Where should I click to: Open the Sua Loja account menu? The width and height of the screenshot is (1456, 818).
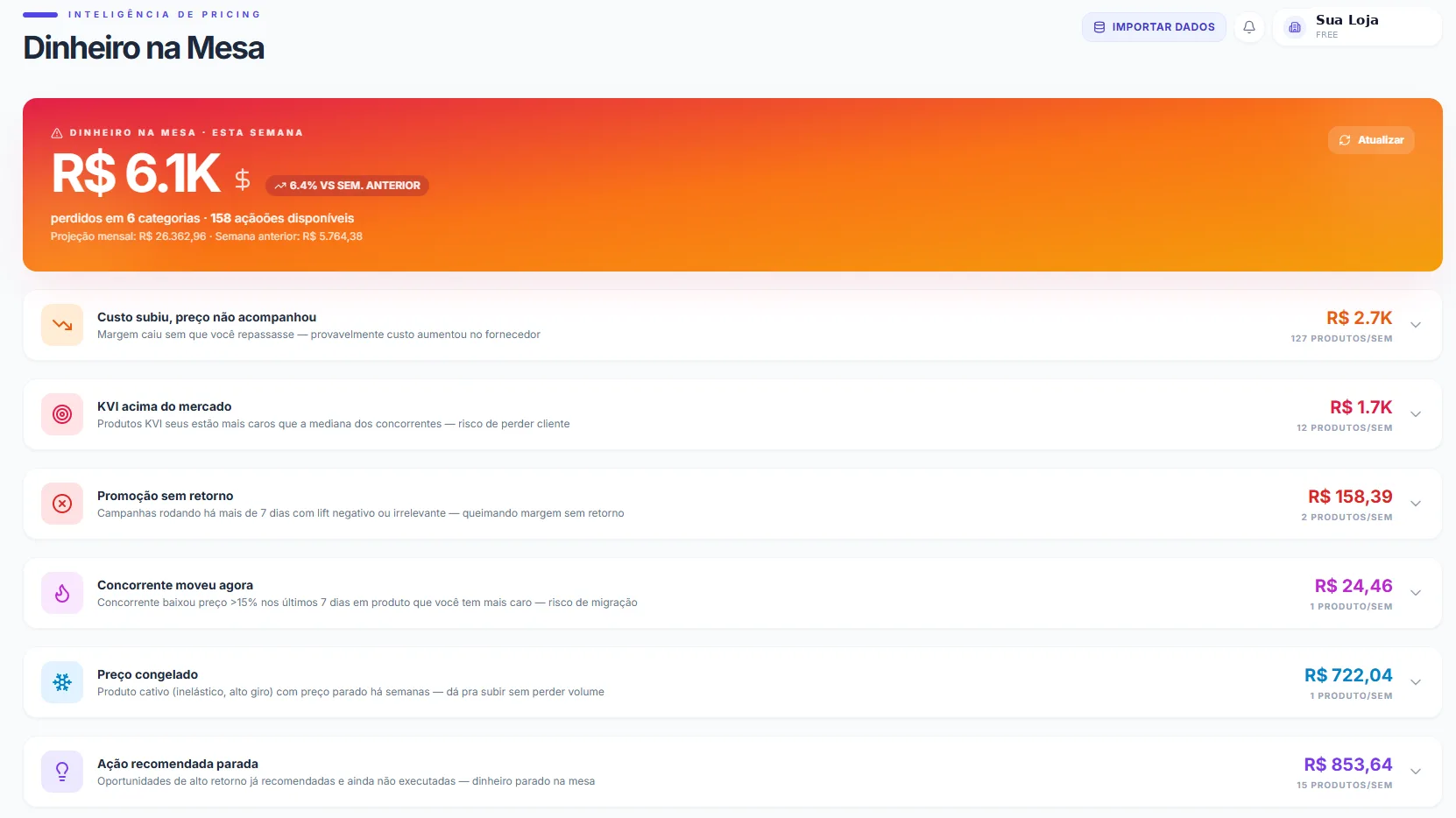(1357, 27)
